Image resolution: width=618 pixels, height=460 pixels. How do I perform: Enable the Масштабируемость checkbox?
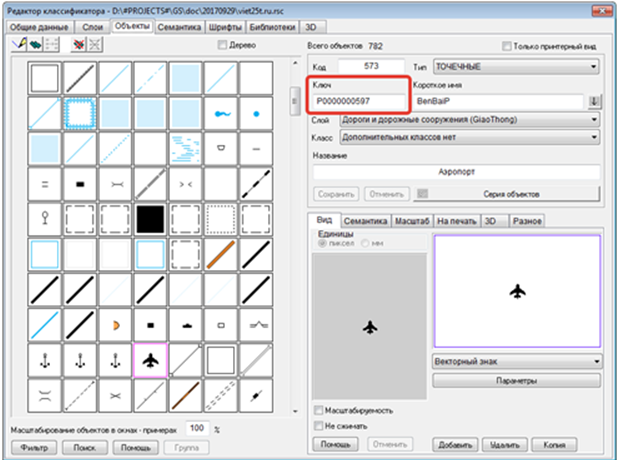point(318,410)
